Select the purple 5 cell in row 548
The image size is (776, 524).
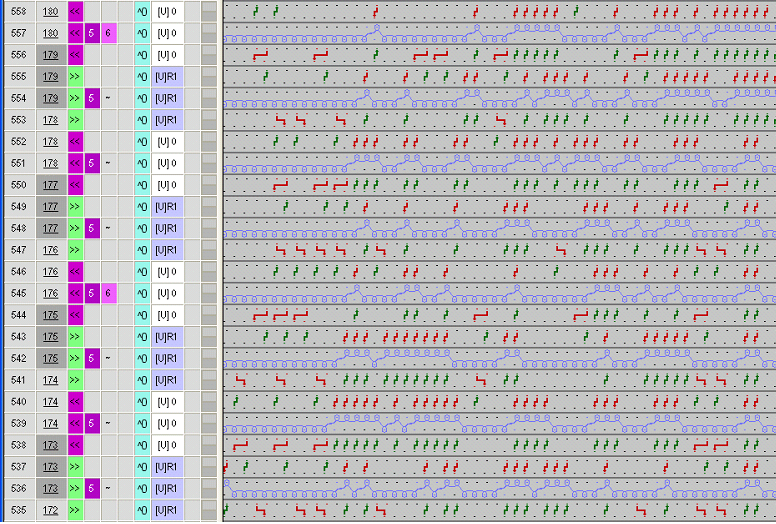(92, 228)
